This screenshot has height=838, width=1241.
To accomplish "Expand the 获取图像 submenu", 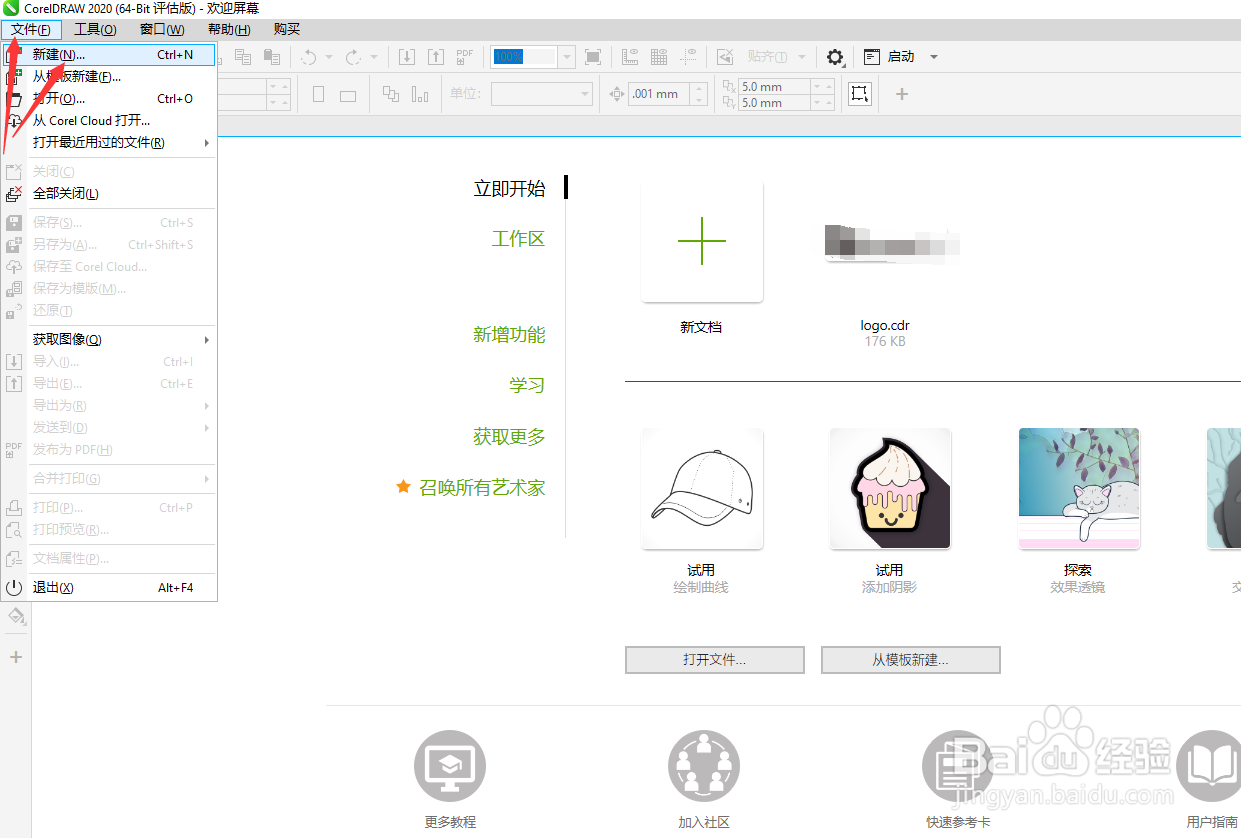I will (207, 340).
